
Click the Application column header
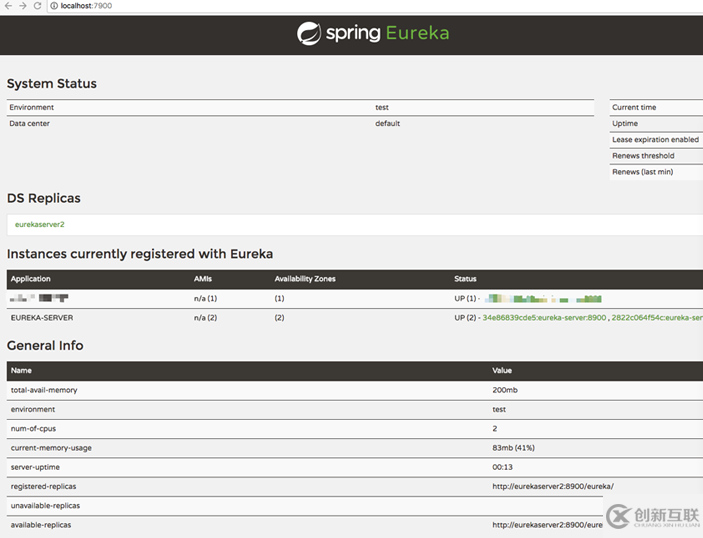[x=31, y=279]
